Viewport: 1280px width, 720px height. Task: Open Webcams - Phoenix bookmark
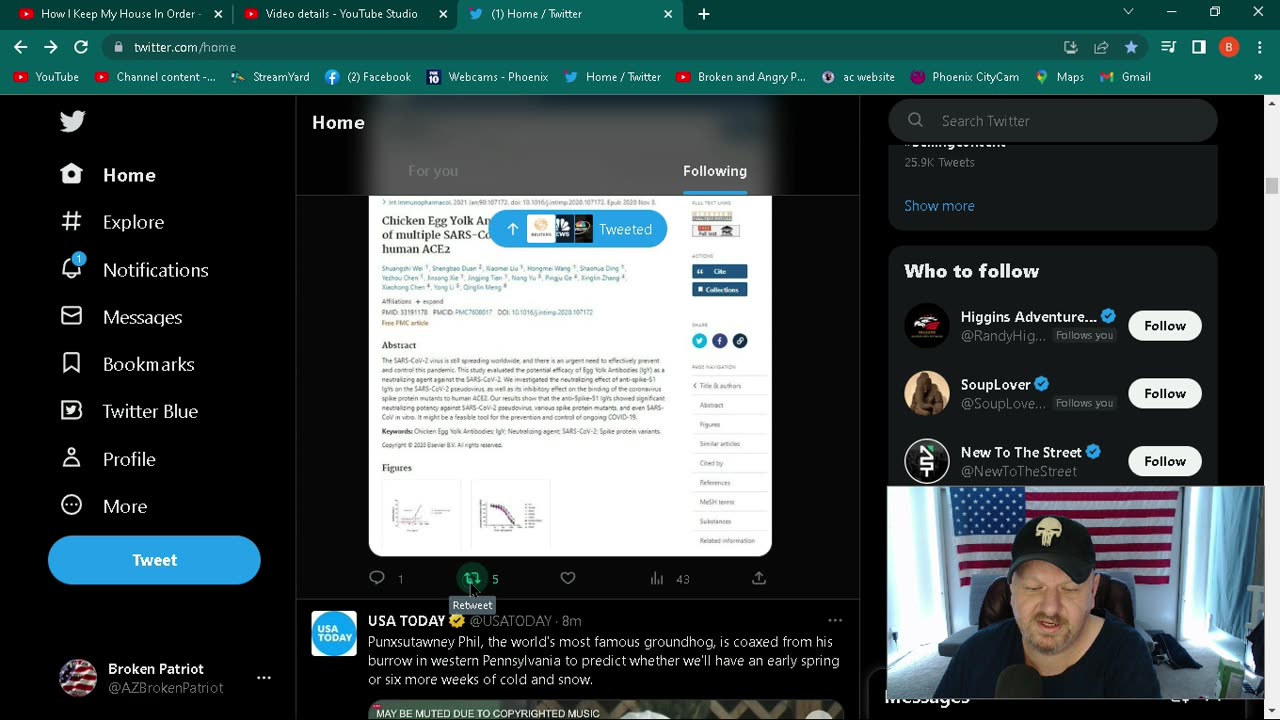pos(488,77)
